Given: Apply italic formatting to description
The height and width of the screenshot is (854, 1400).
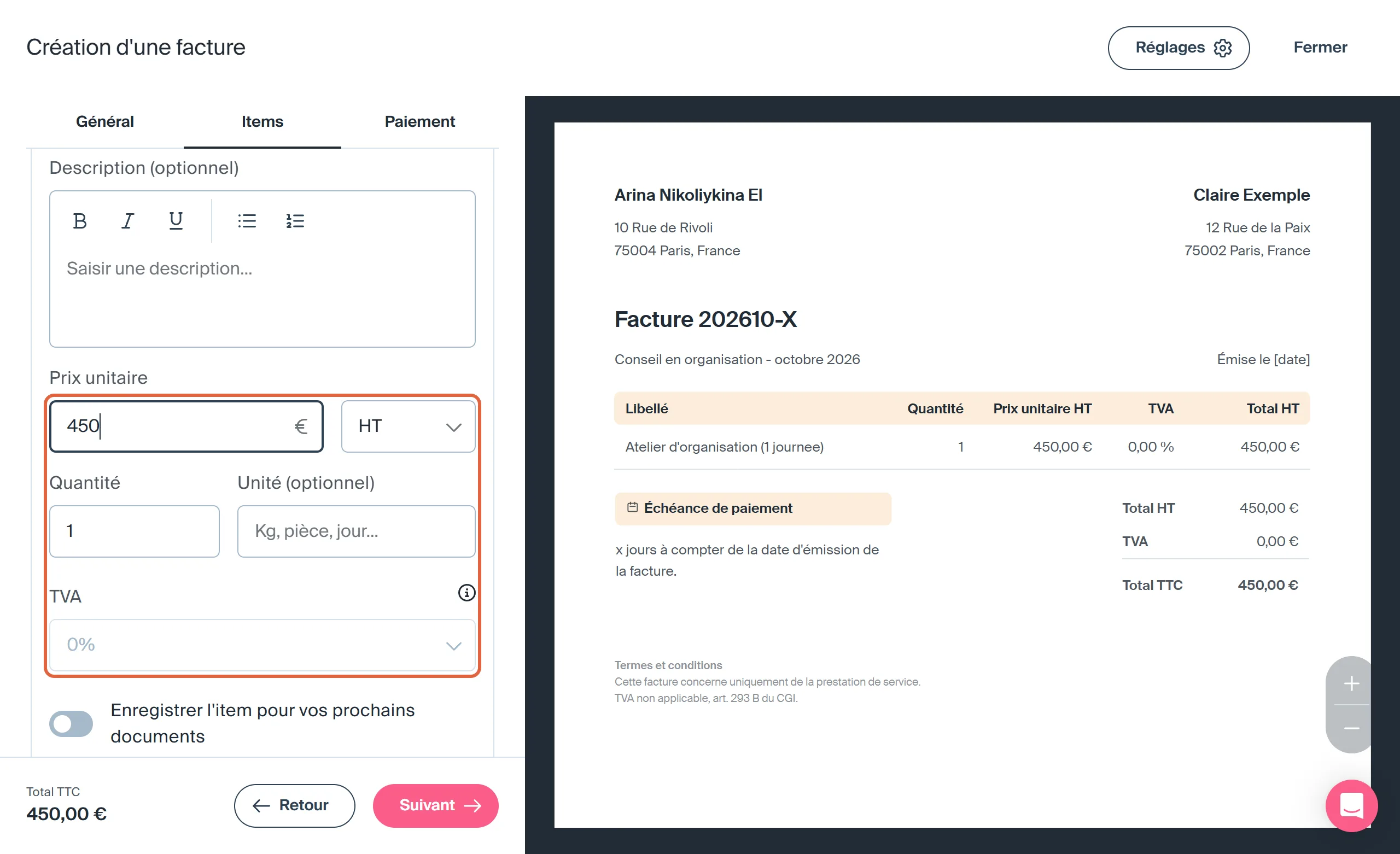Looking at the screenshot, I should click(128, 220).
